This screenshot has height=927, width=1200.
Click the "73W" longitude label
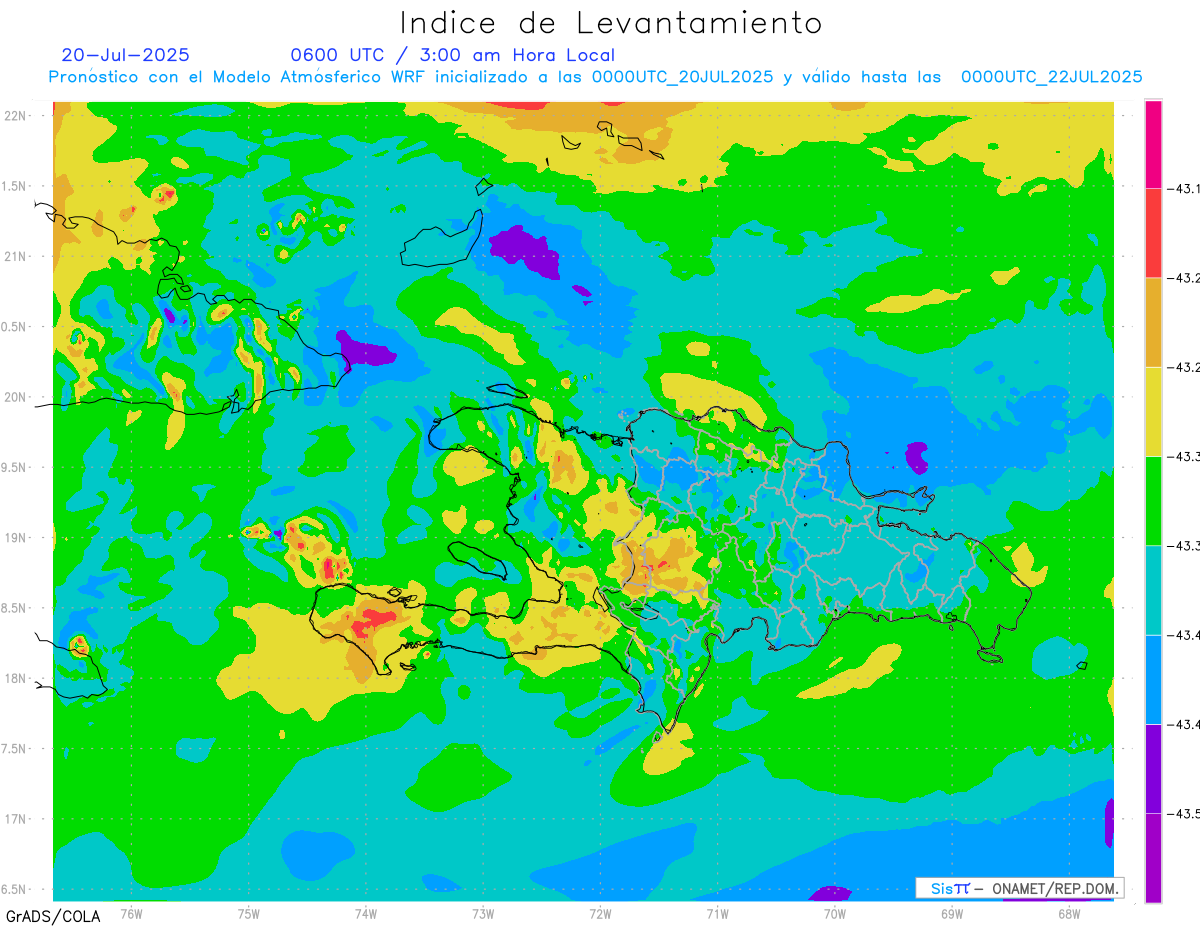pyautogui.click(x=483, y=912)
